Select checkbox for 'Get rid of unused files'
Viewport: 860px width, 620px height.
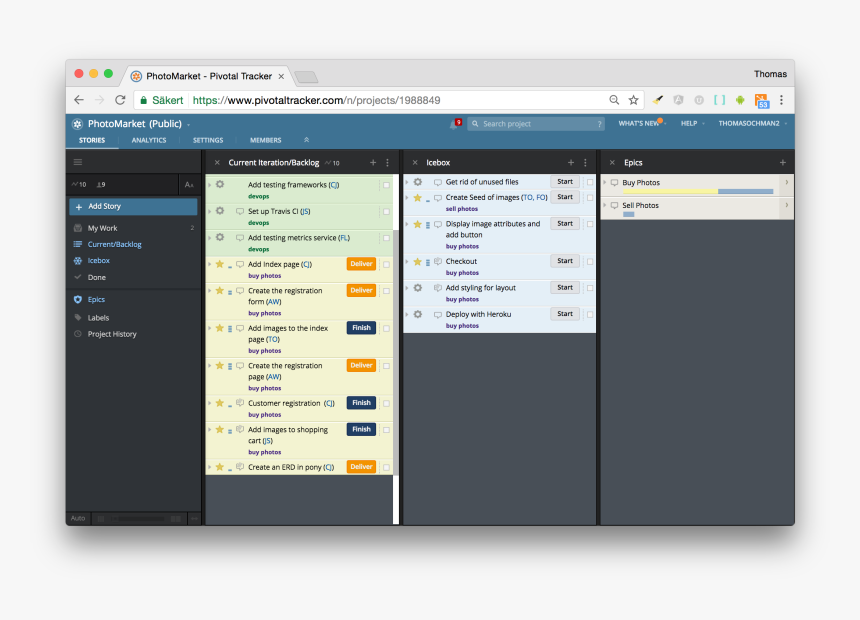click(x=590, y=182)
